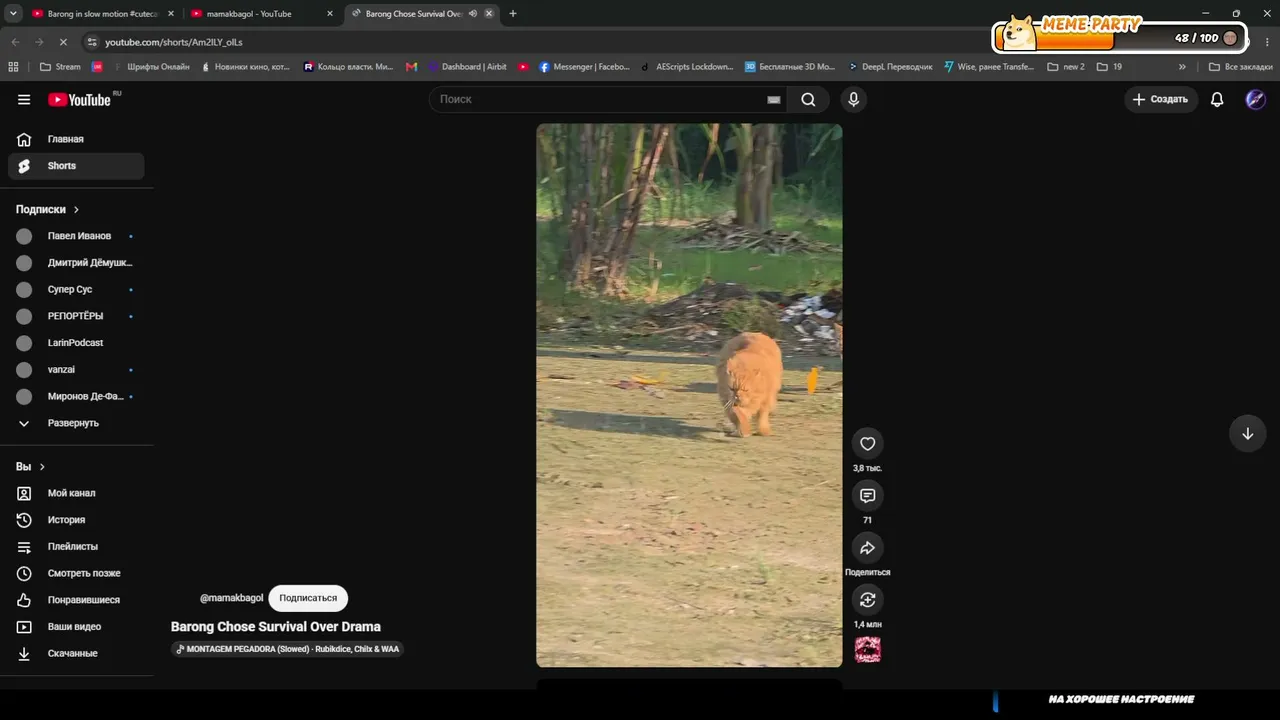Click browser stop loading button
Viewport: 1280px width, 720px height.
62,42
